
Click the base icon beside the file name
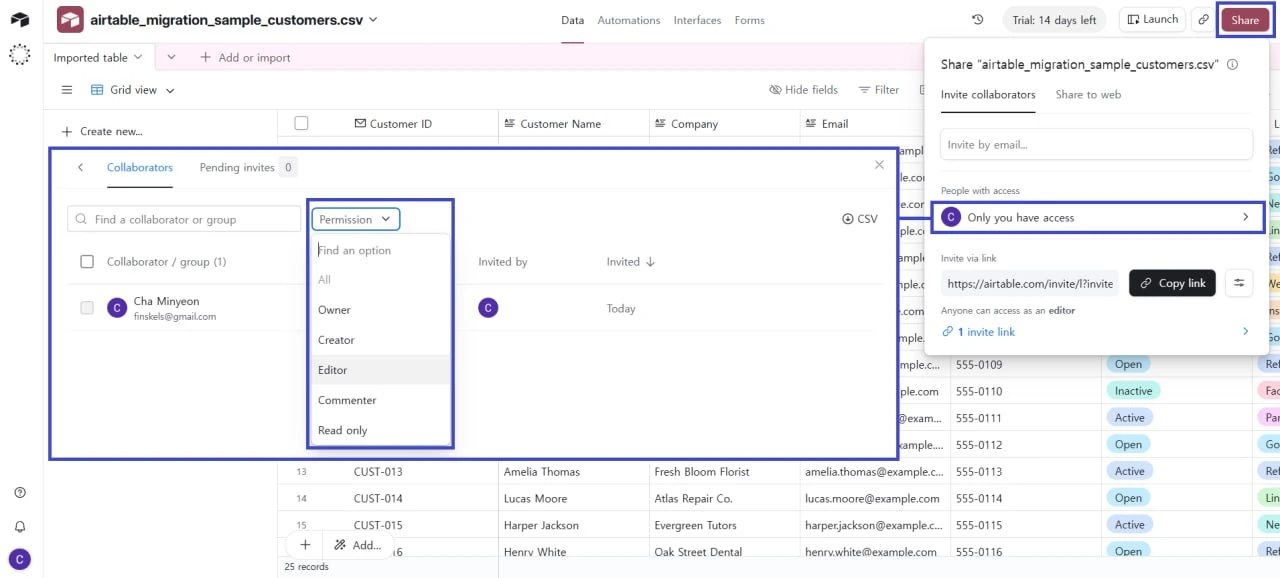[x=70, y=19]
